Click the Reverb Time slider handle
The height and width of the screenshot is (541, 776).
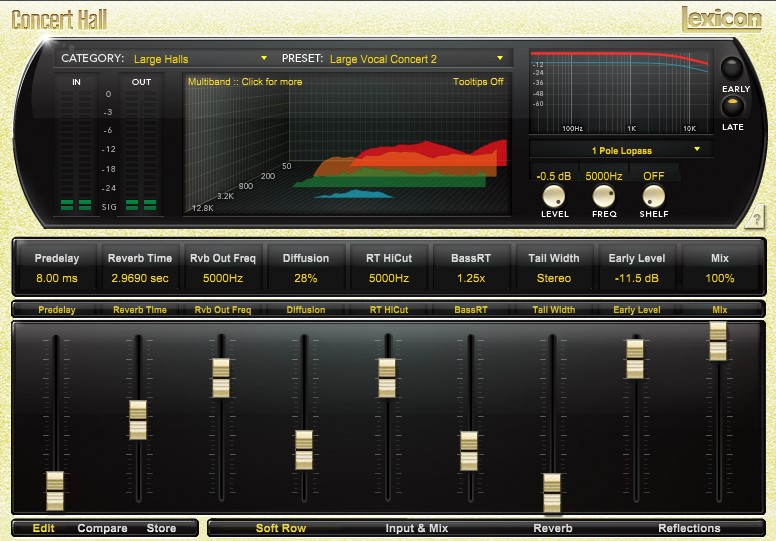pyautogui.click(x=138, y=420)
